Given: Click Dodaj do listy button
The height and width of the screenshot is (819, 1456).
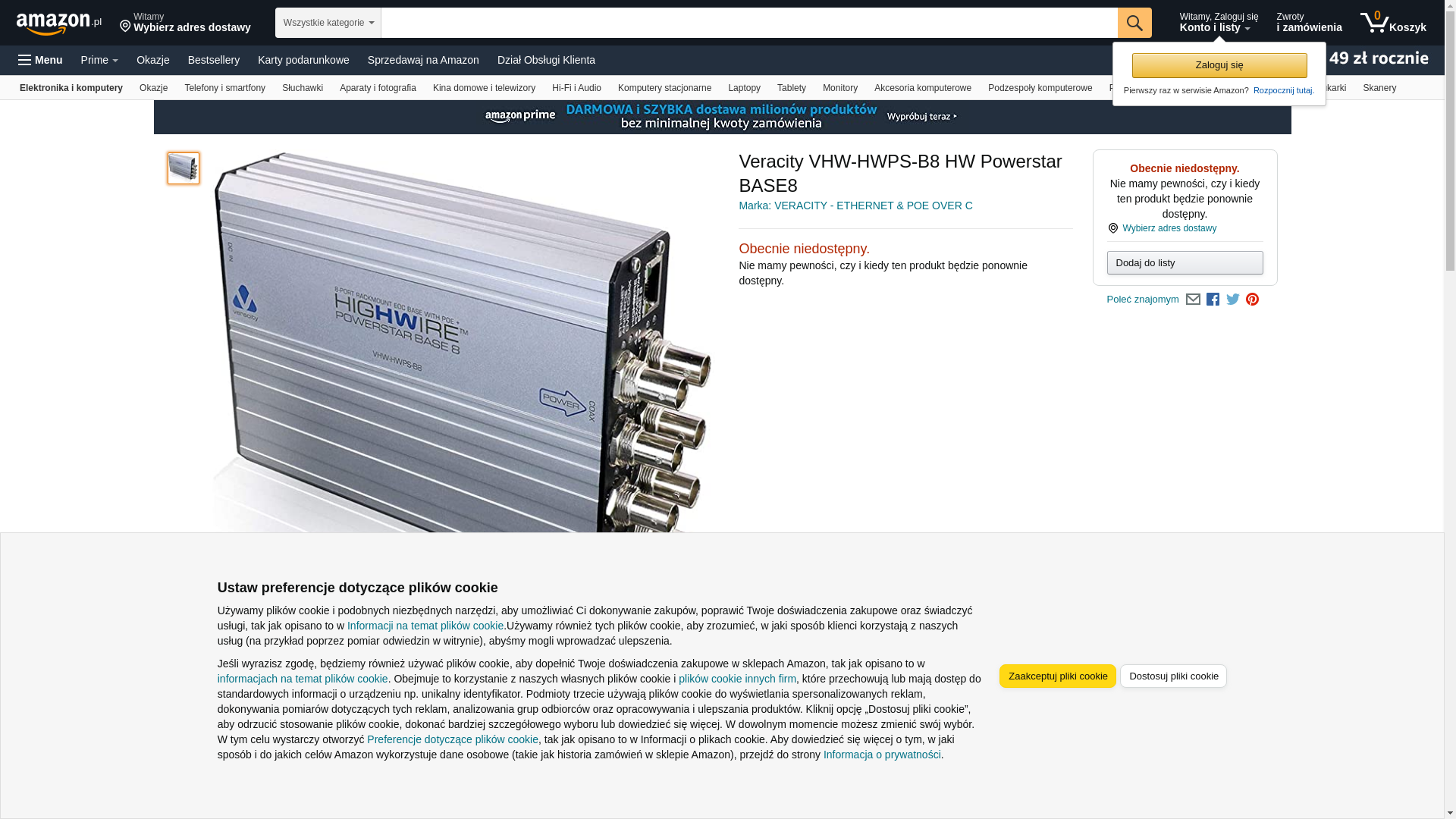Looking at the screenshot, I should 1185,262.
